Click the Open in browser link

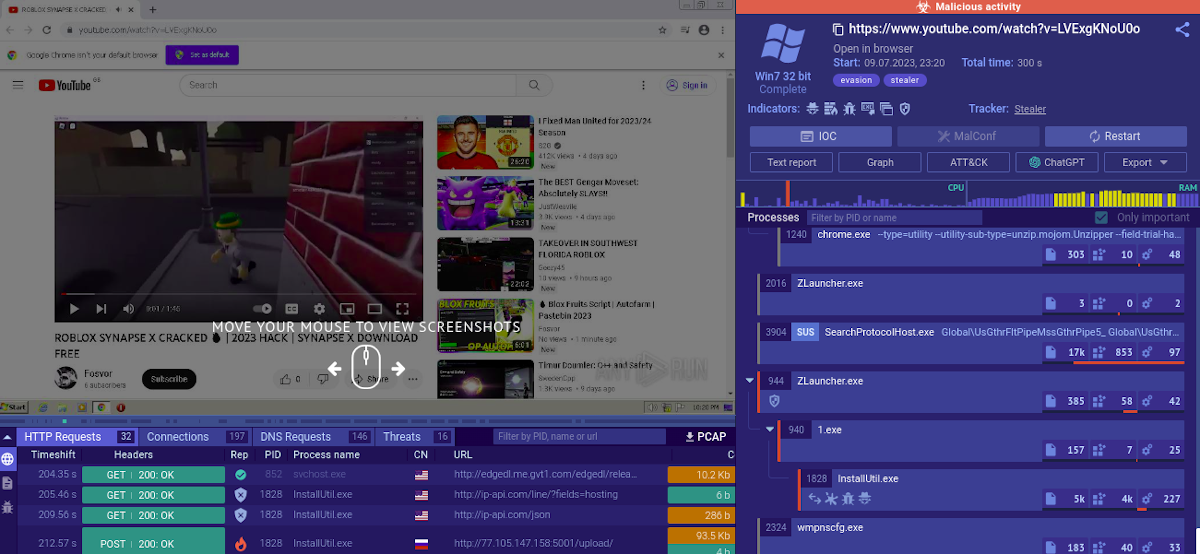pos(873,48)
